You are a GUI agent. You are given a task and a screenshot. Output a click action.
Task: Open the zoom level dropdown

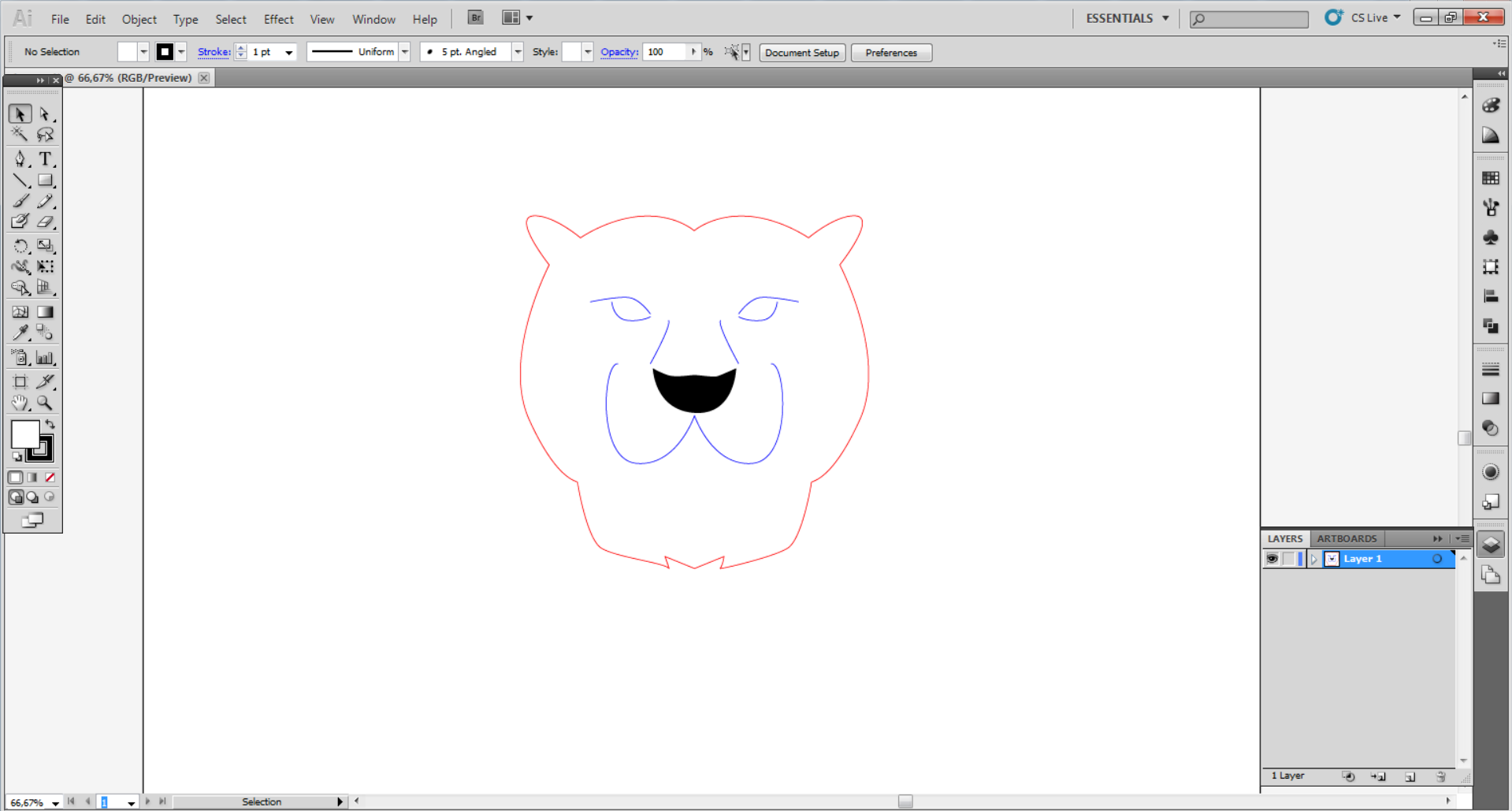(x=55, y=803)
